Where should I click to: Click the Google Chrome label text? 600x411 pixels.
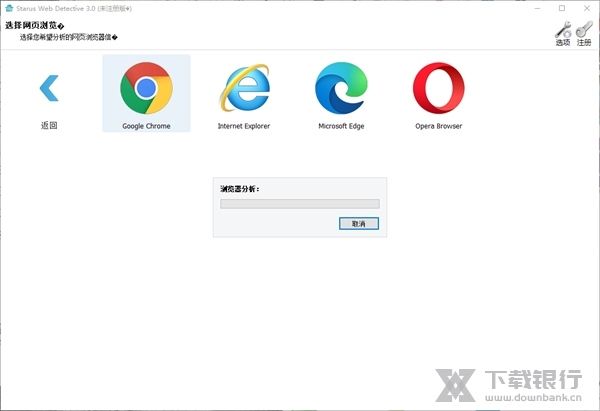[146, 126]
